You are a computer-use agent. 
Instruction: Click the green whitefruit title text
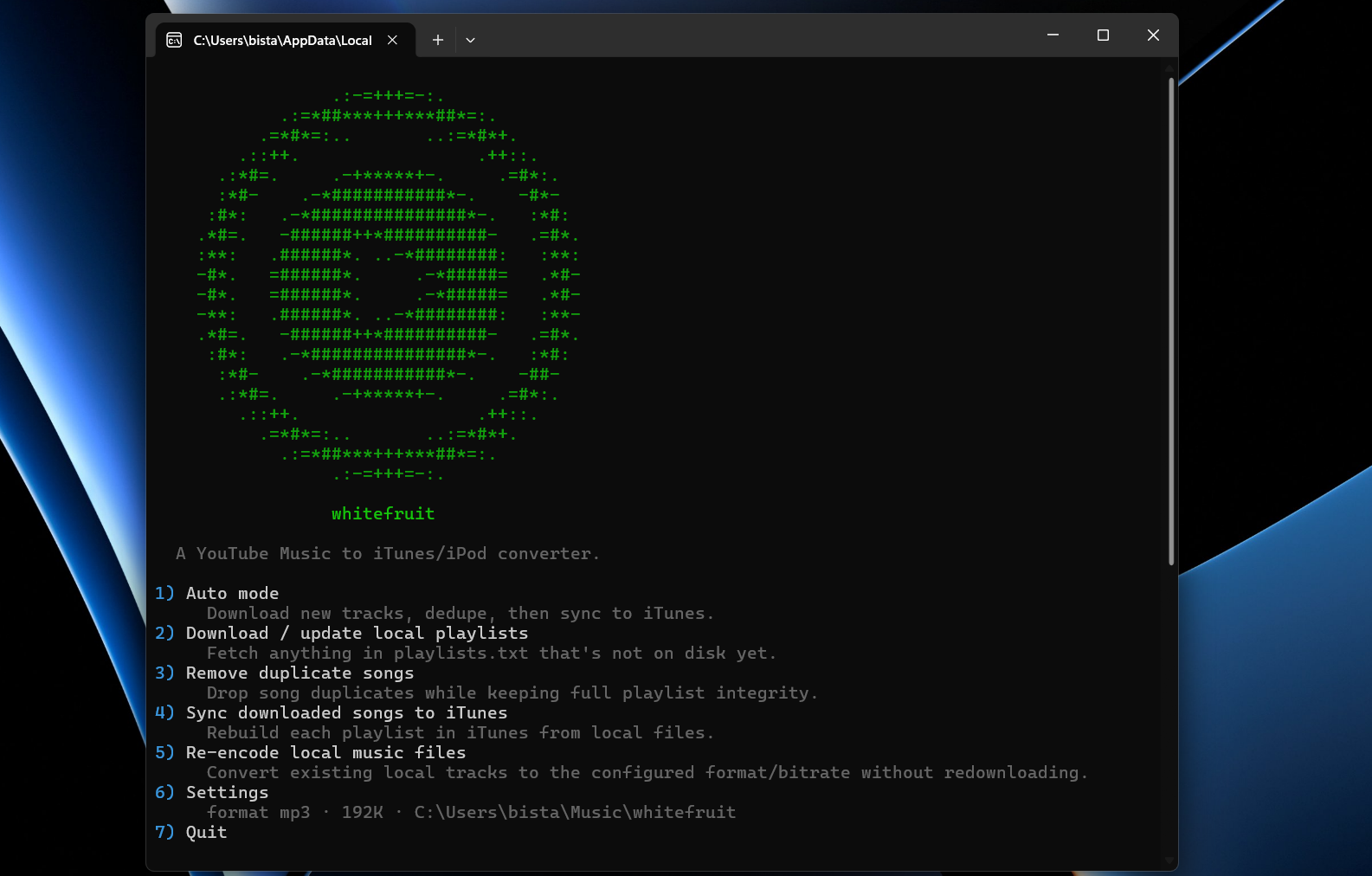point(383,513)
